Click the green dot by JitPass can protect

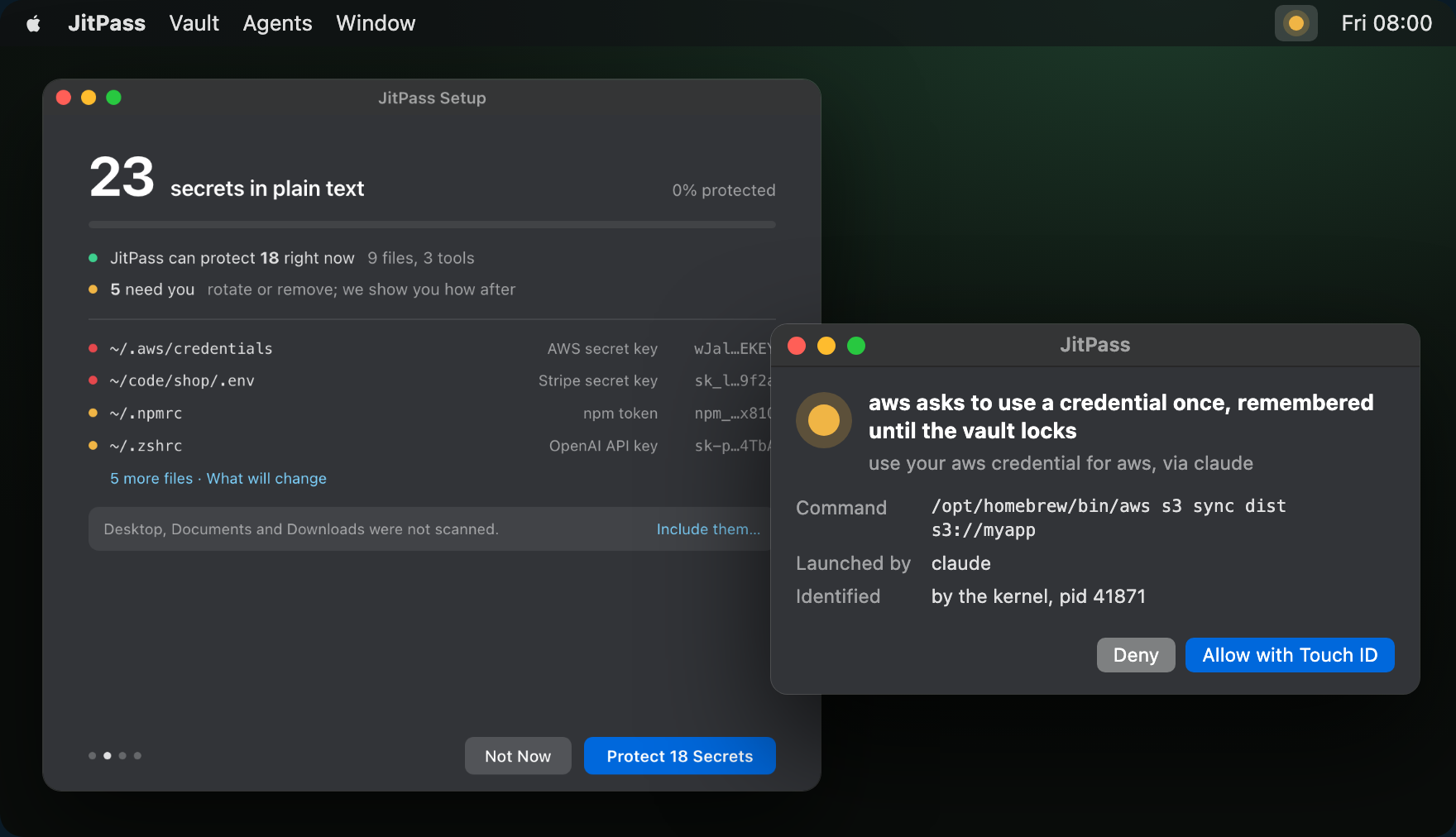(93, 258)
